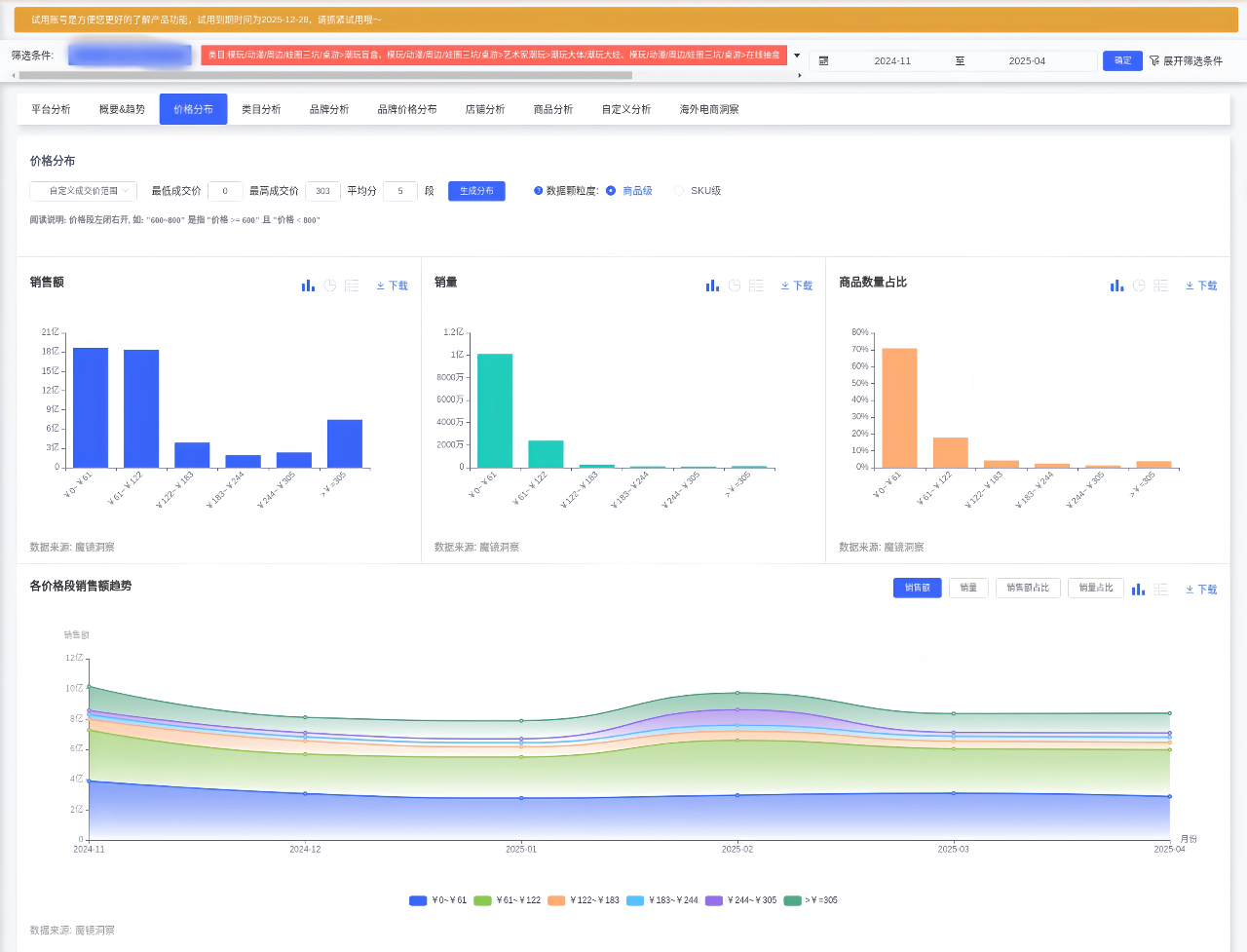This screenshot has height=952, width=1247.
Task: Switch 销售额 chart to pie view icon
Action: (330, 286)
